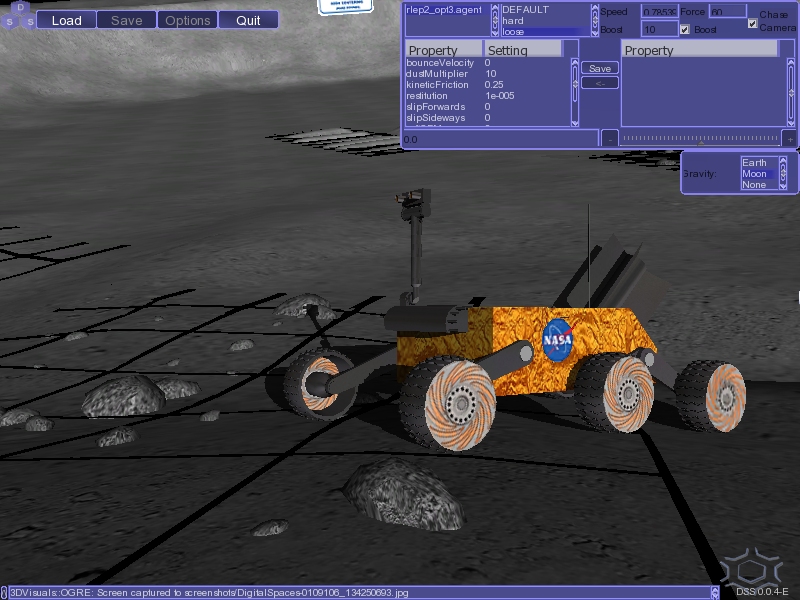
Task: Click the tick-mark slider thumb
Action: pyautogui.click(x=702, y=144)
